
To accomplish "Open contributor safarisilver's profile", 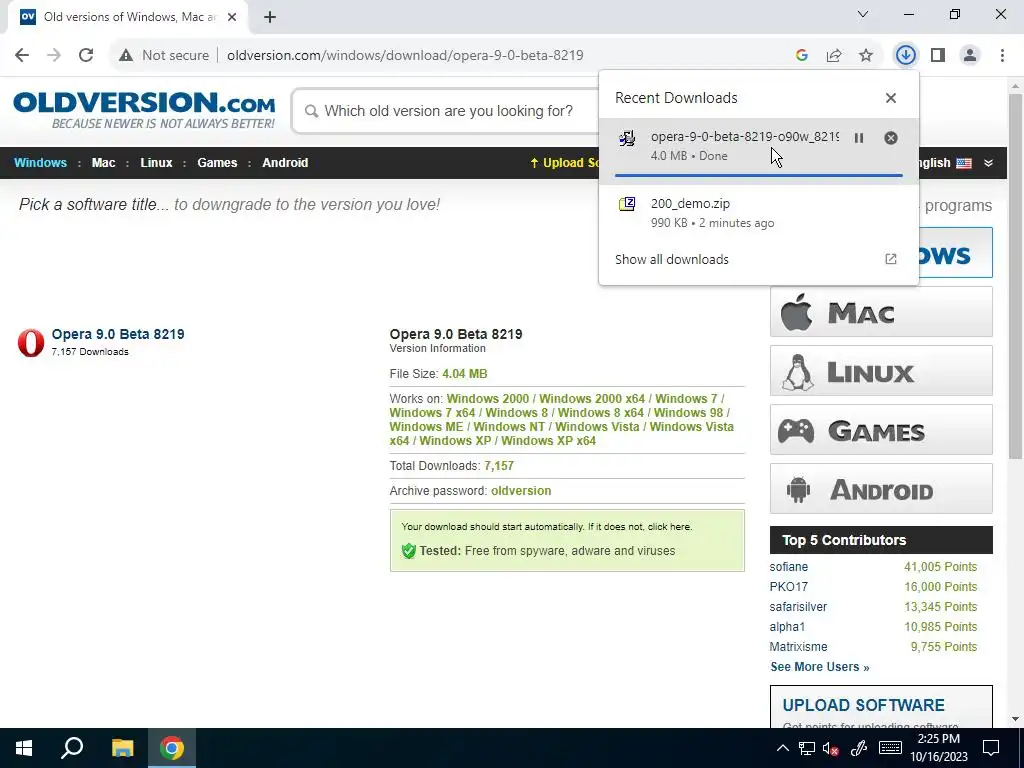I will pos(798,607).
